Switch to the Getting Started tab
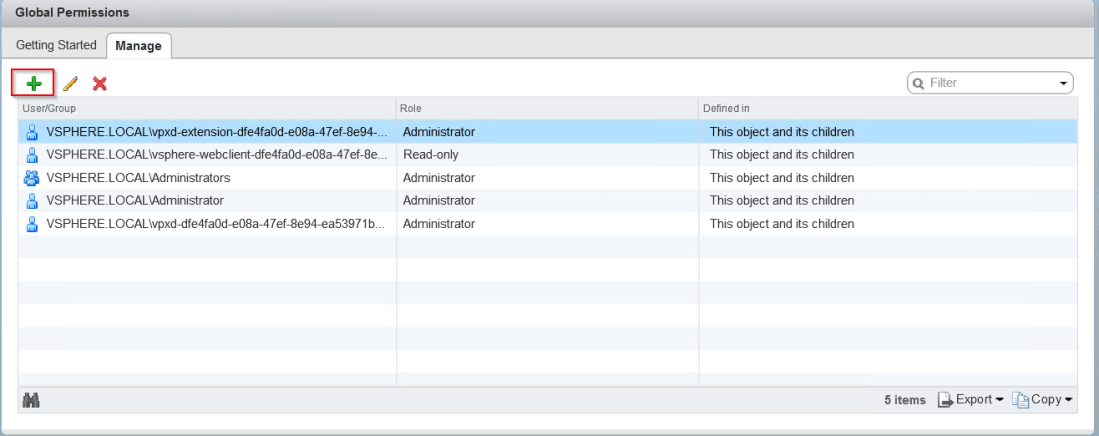 point(56,45)
